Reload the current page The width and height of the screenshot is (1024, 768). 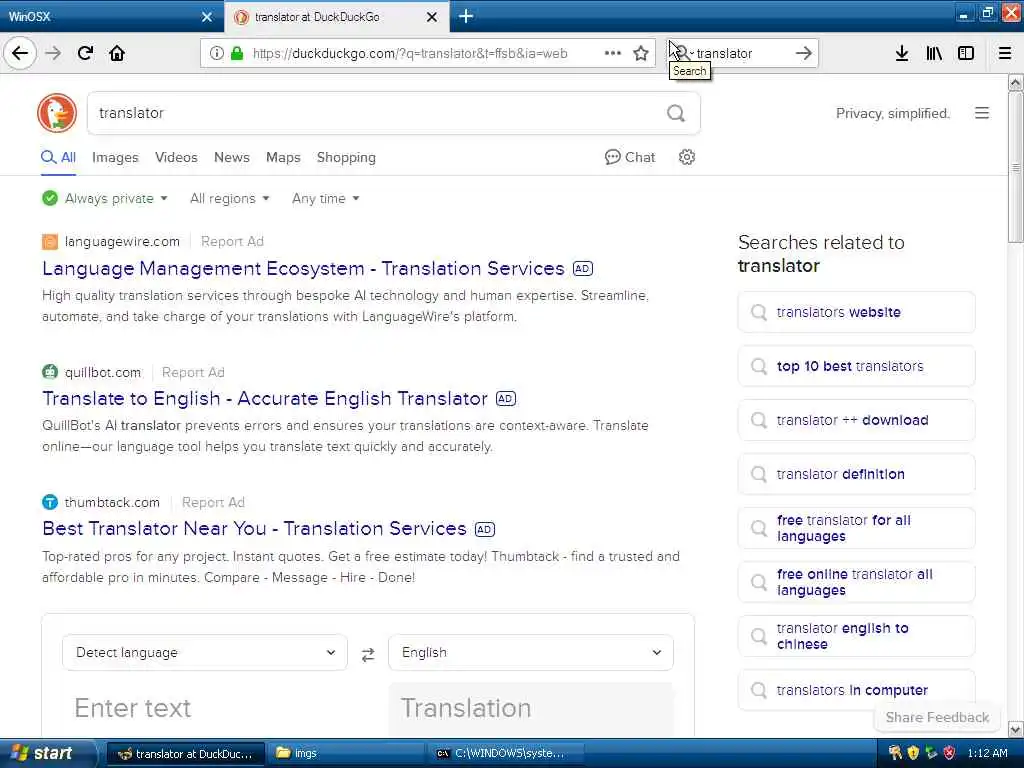coord(86,53)
